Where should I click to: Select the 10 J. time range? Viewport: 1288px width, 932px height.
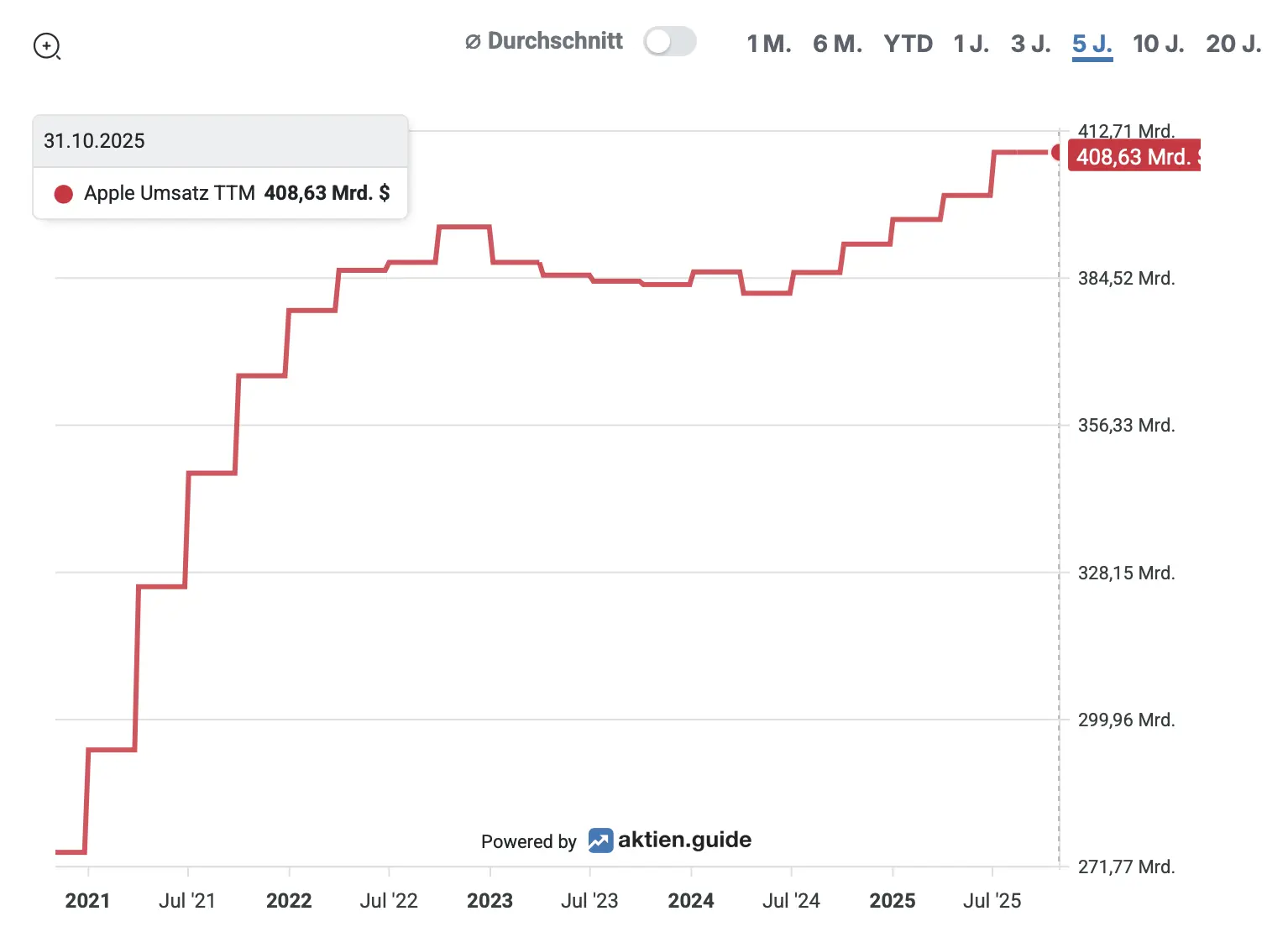pyautogui.click(x=1158, y=44)
